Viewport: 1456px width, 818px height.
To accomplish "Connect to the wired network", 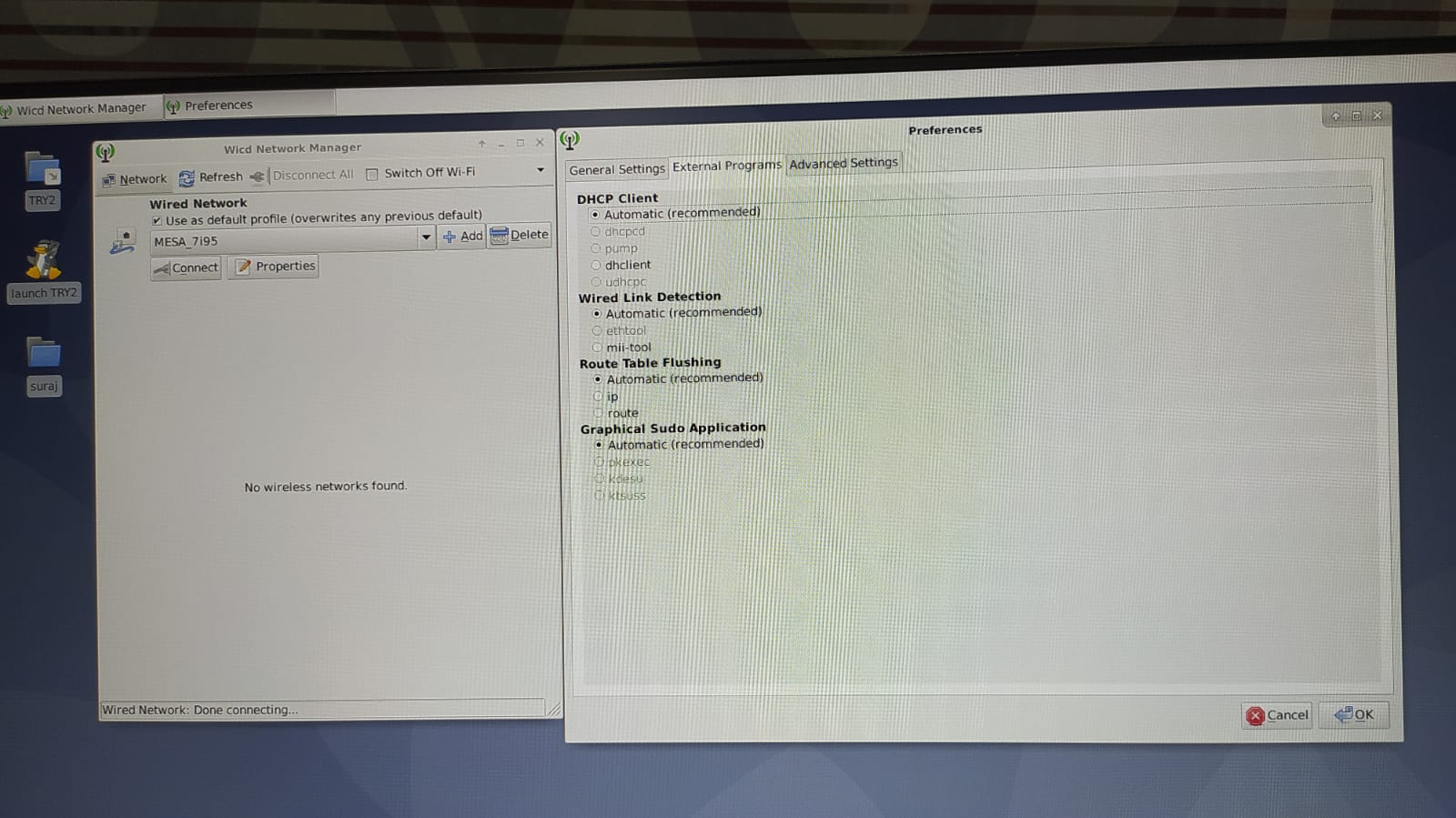I will (x=186, y=268).
